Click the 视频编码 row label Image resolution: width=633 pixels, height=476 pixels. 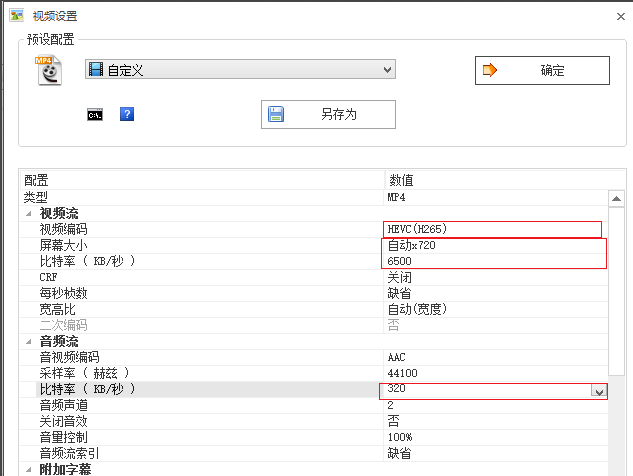[63, 229]
